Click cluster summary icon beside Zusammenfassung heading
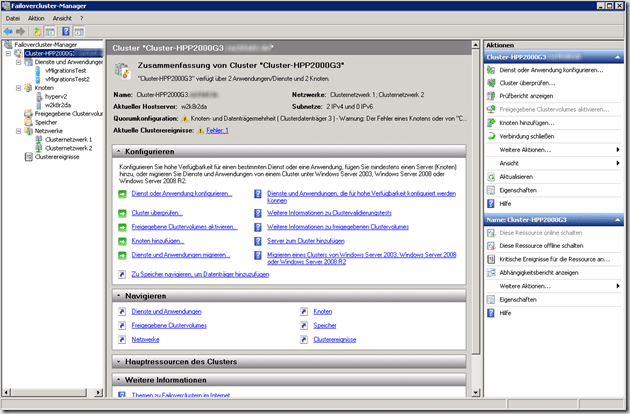The image size is (630, 414). [x=123, y=71]
